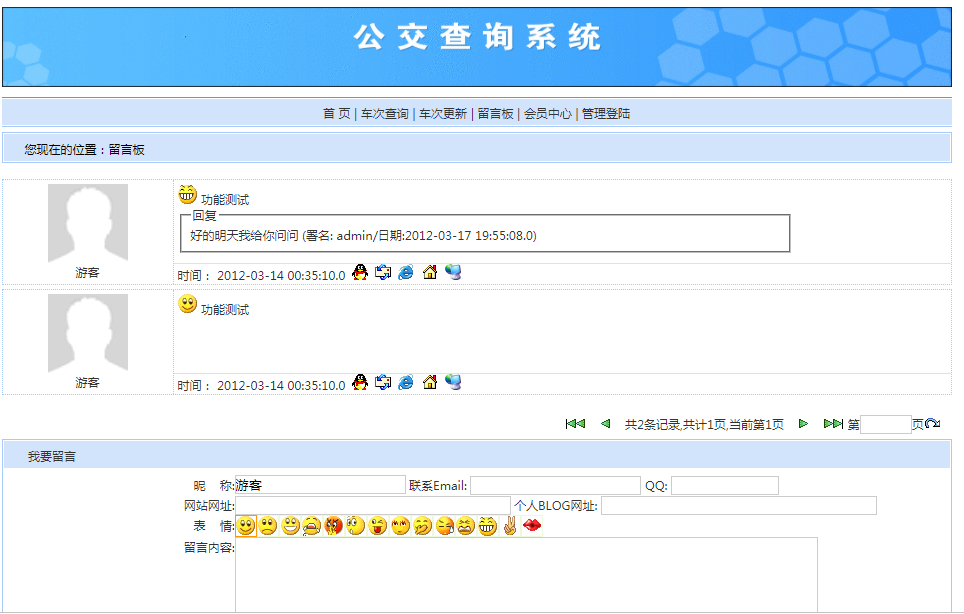Click the QQ penguin icon in first message
The height and width of the screenshot is (614, 964).
[361, 273]
